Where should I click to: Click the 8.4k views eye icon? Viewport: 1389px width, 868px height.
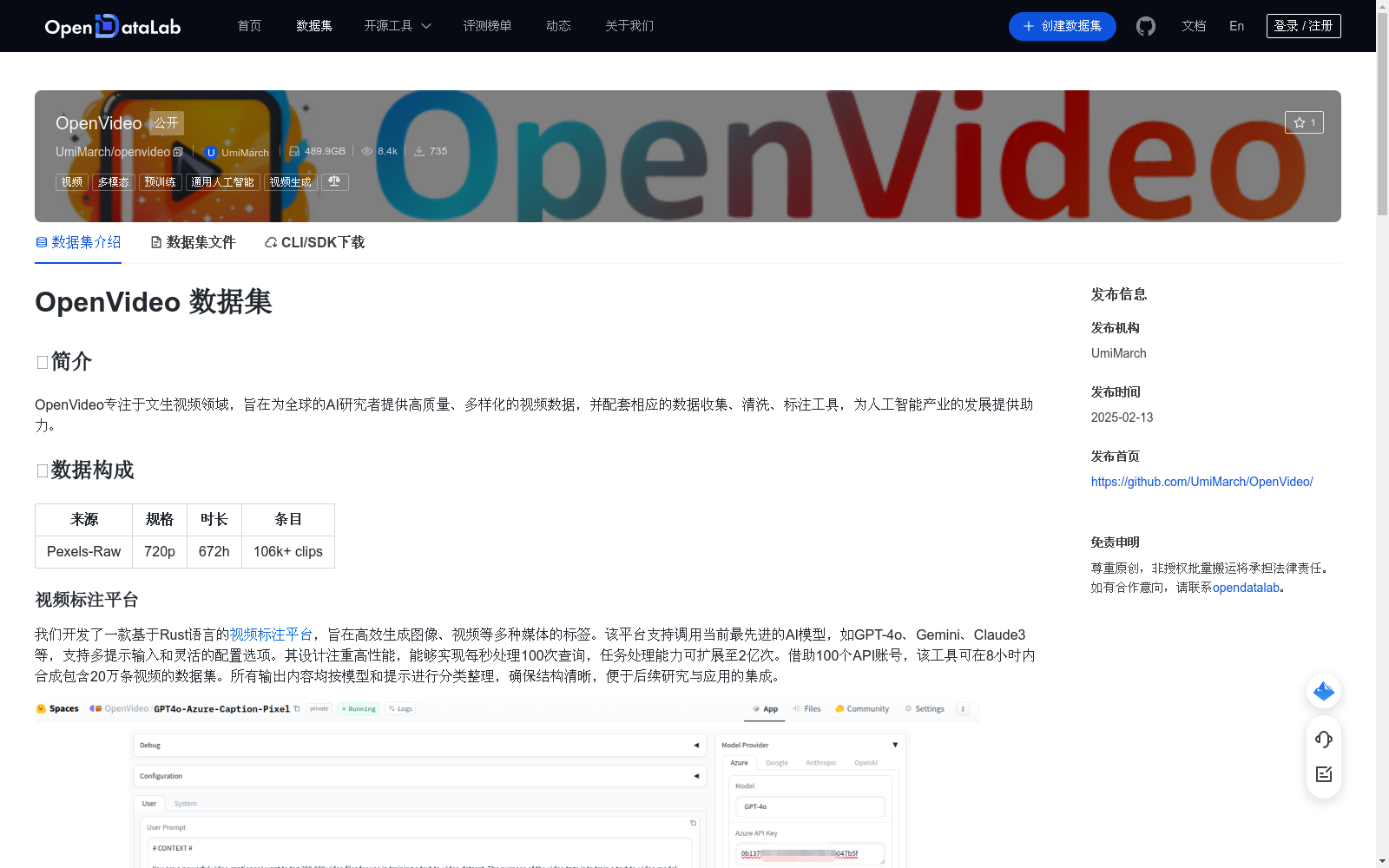coord(367,151)
